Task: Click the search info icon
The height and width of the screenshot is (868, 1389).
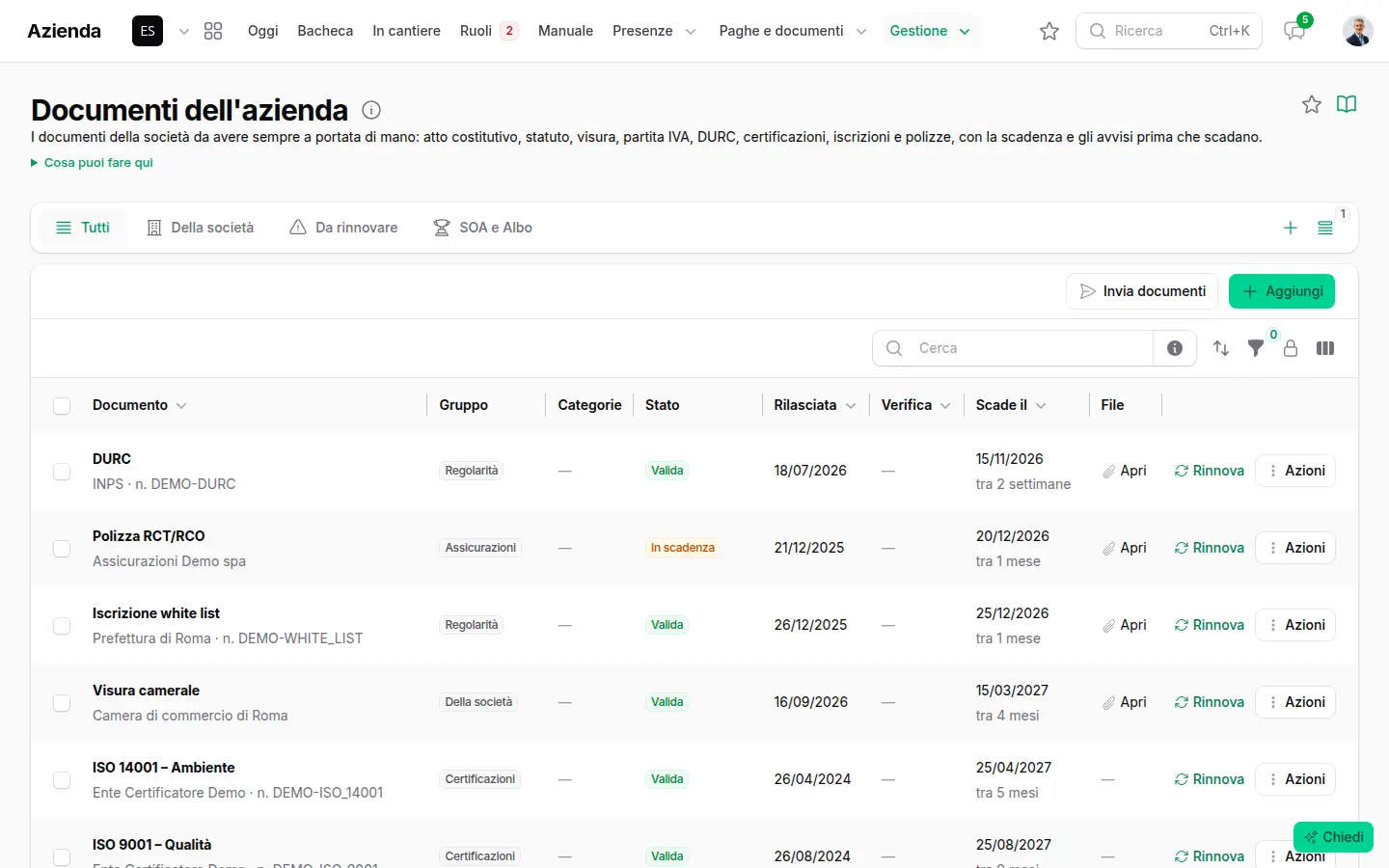Action: 1175,348
